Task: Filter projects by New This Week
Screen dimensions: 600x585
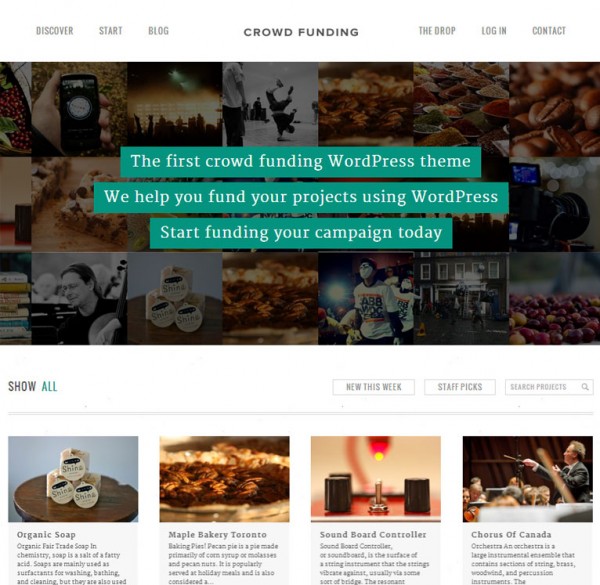Action: tap(373, 387)
